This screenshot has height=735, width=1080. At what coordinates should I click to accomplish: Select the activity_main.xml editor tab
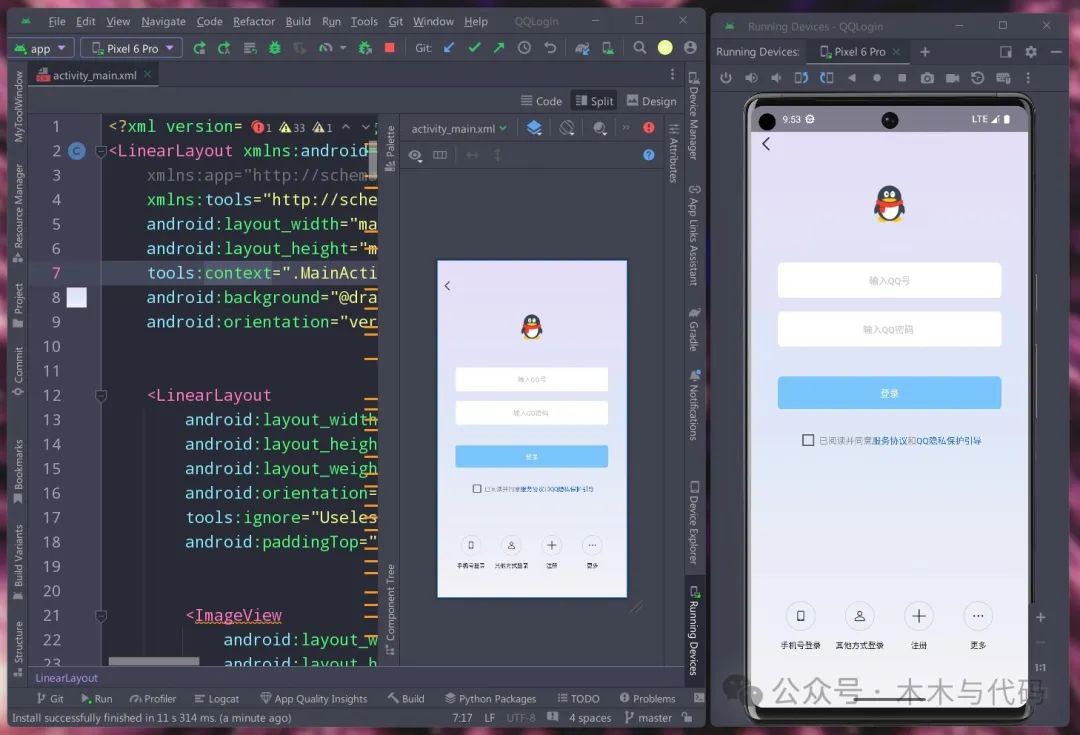pos(94,75)
